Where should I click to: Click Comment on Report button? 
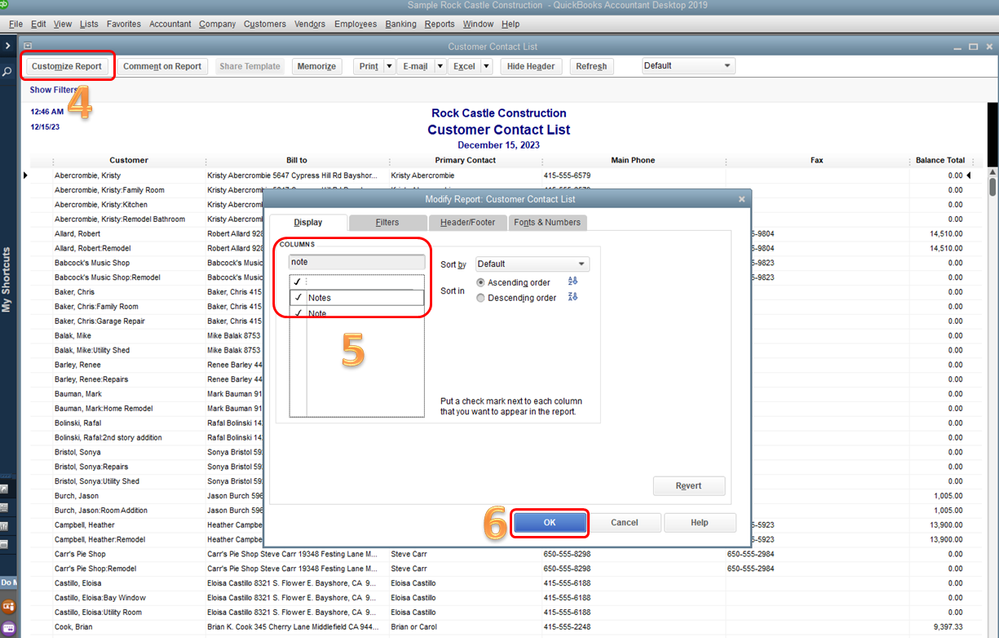162,66
